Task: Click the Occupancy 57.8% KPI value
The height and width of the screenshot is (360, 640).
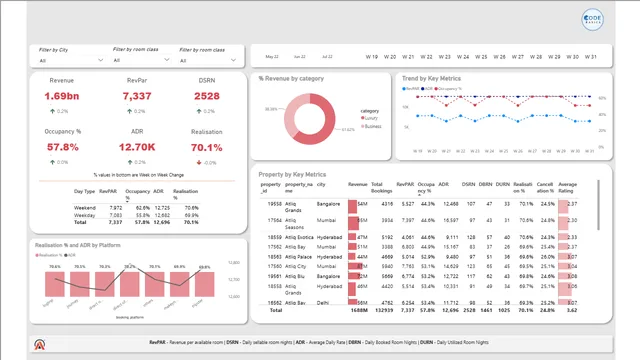Action: [x=62, y=147]
